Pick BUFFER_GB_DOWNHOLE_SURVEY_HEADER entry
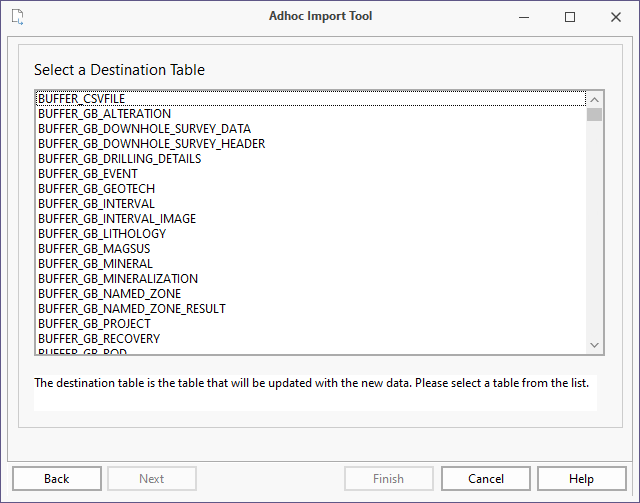640x503 pixels. click(151, 144)
